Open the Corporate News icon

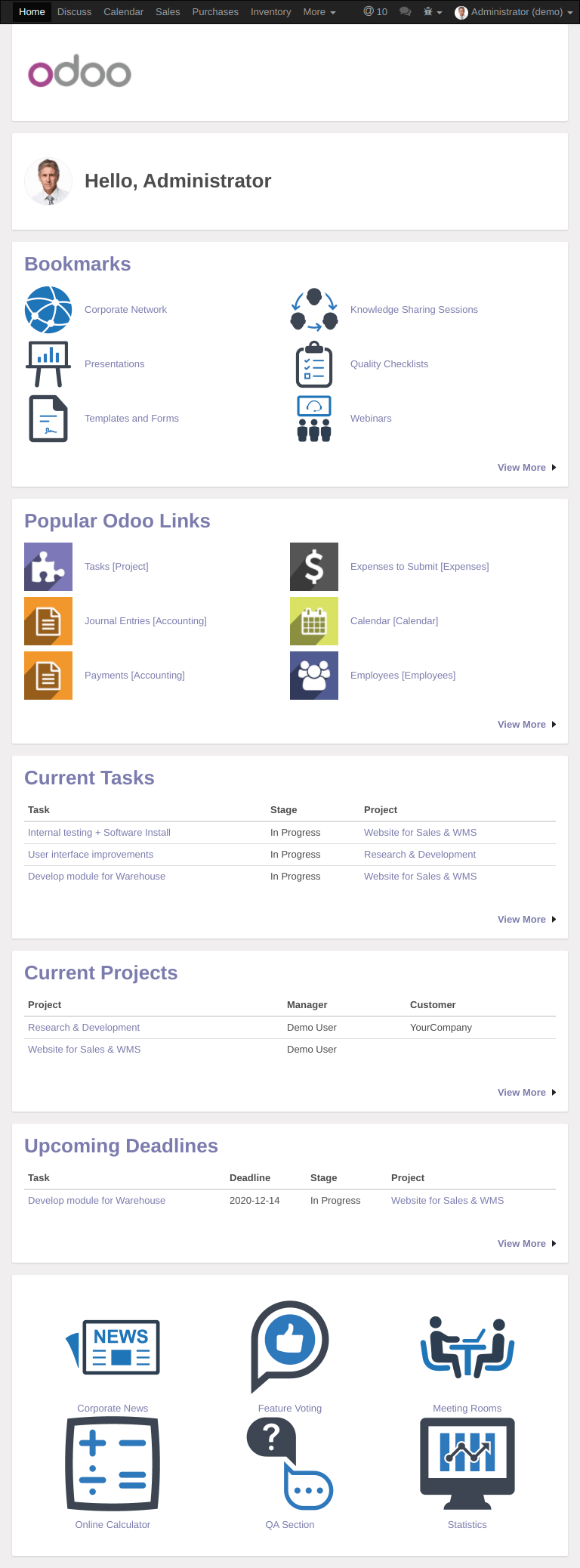click(113, 1347)
